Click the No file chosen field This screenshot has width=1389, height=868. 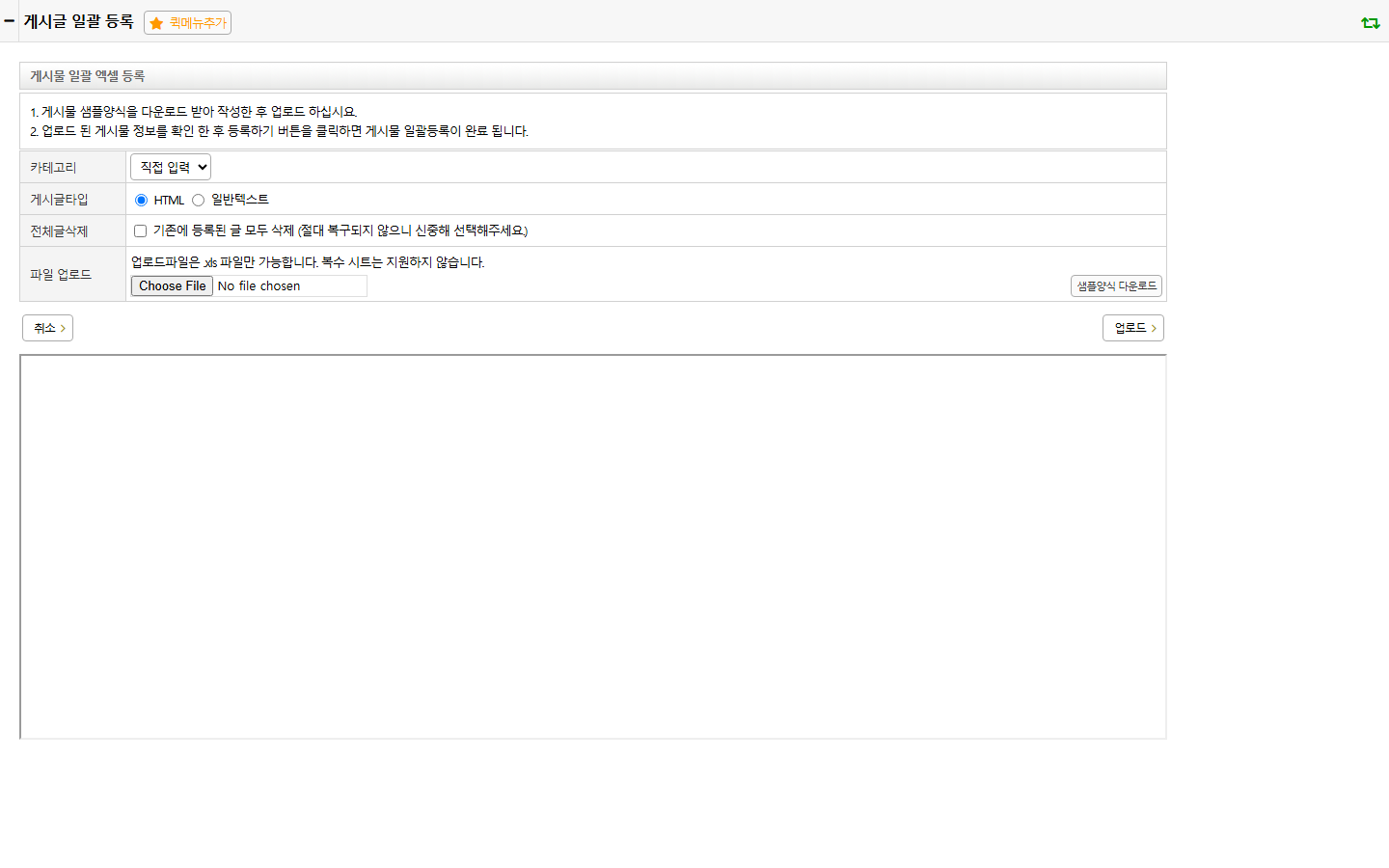point(290,285)
